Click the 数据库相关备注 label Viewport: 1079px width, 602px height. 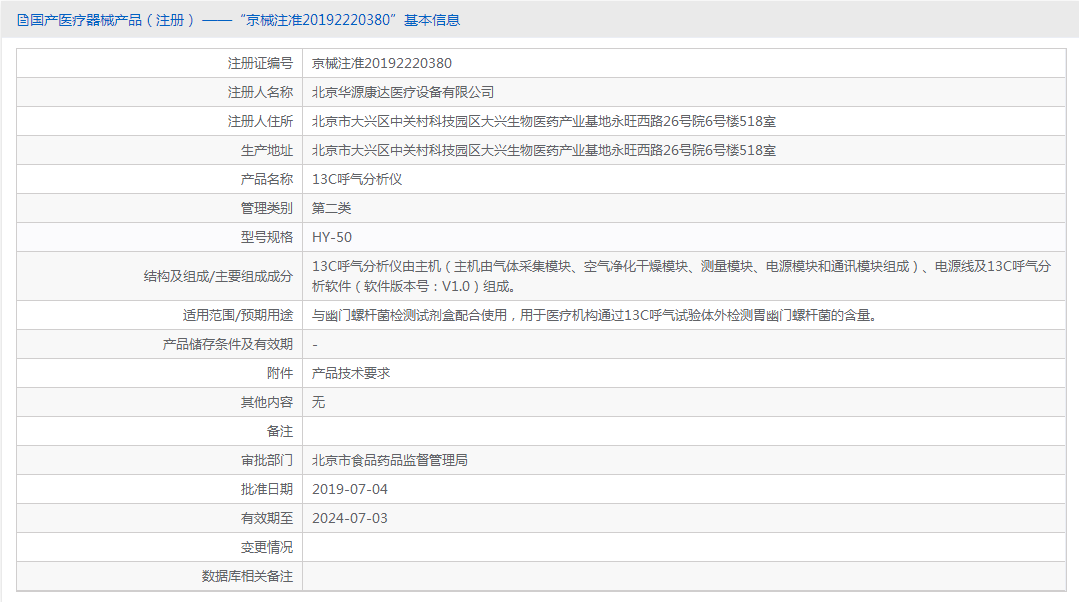247,575
